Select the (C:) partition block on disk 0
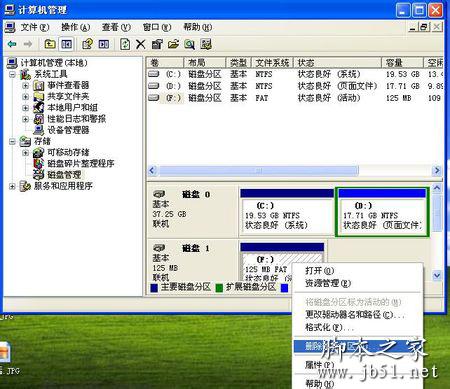The image size is (450, 389). (x=287, y=212)
